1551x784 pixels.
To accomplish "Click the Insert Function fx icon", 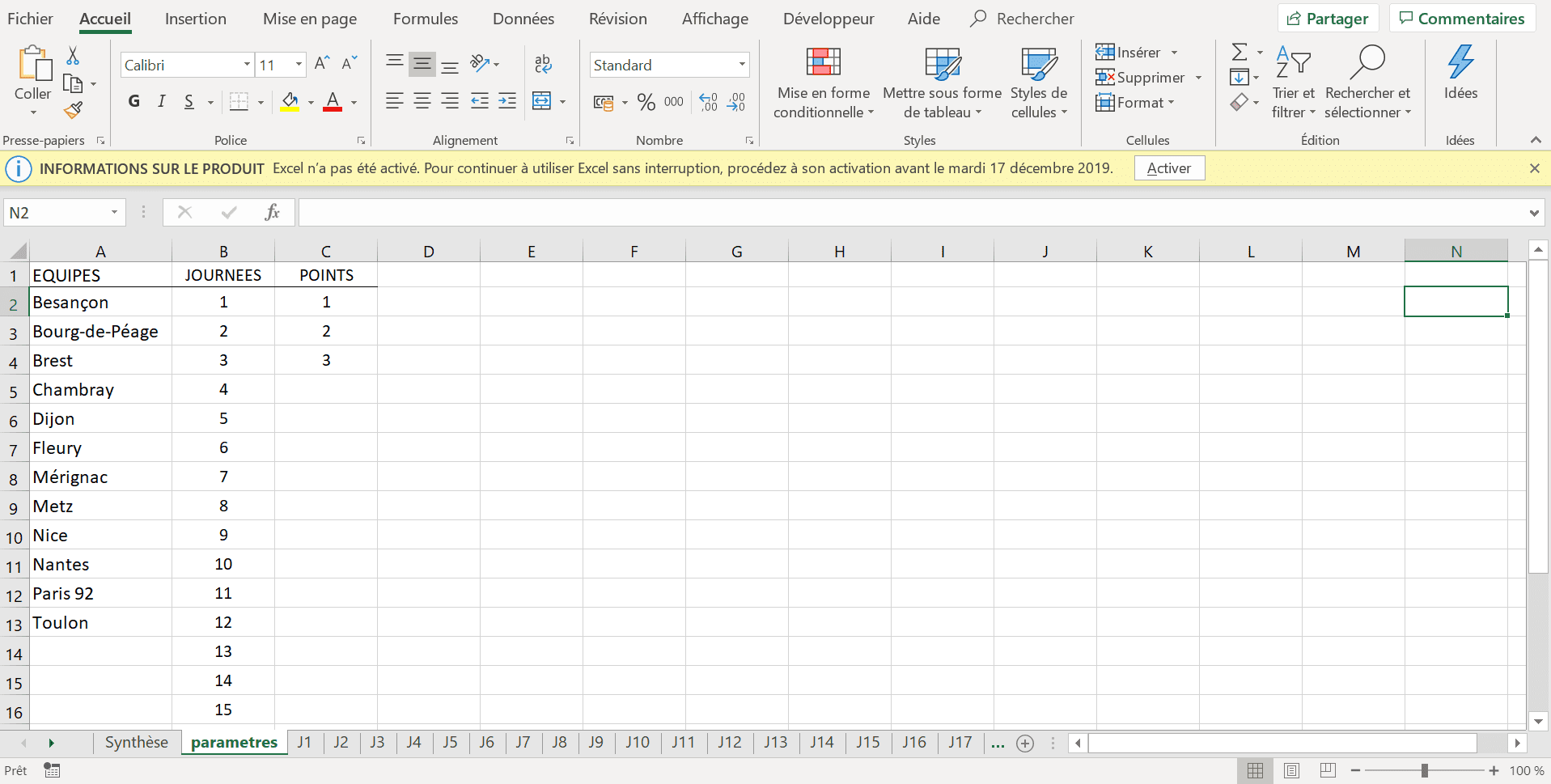I will click(x=272, y=213).
